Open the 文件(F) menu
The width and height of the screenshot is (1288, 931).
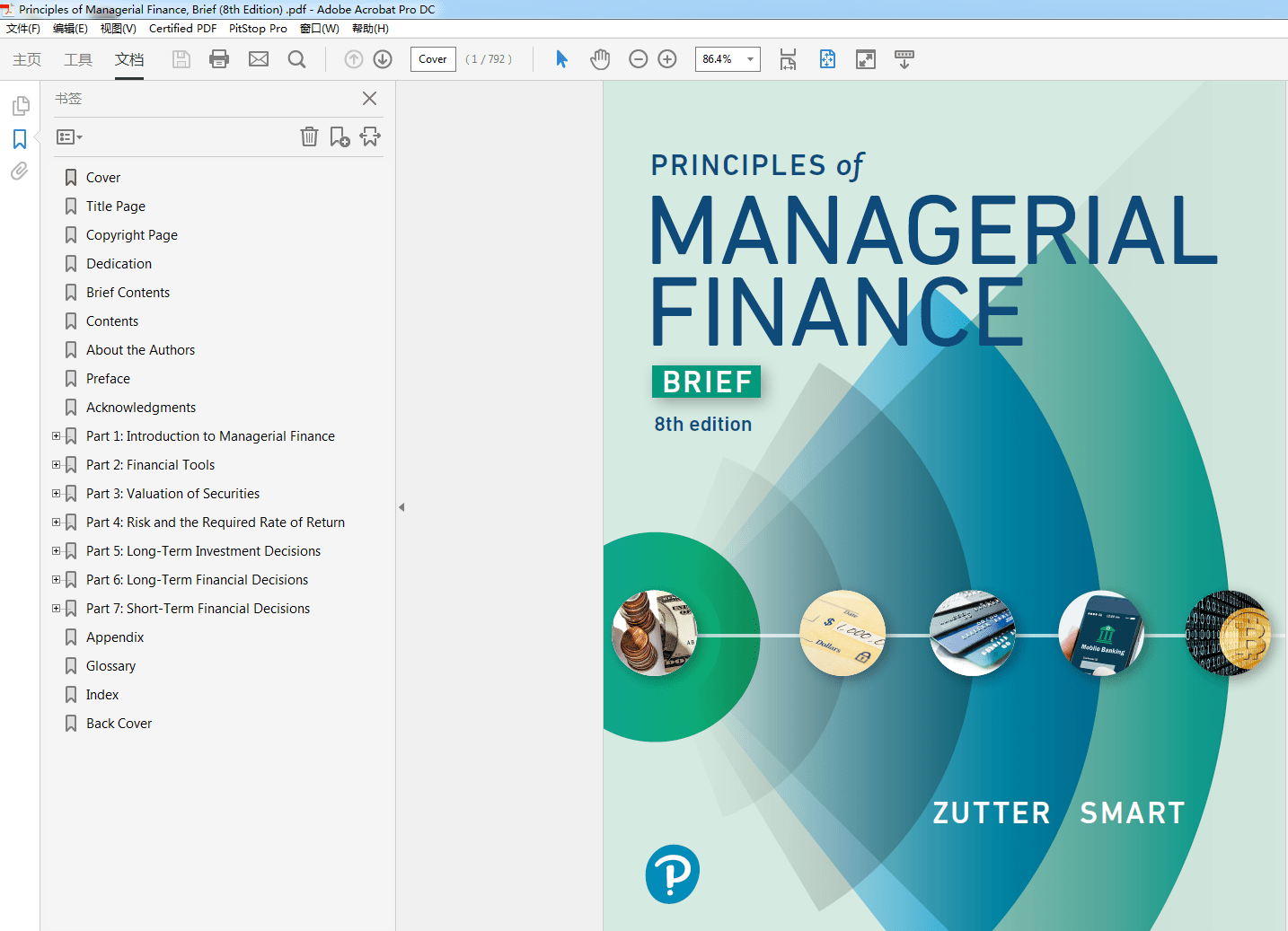pyautogui.click(x=23, y=29)
